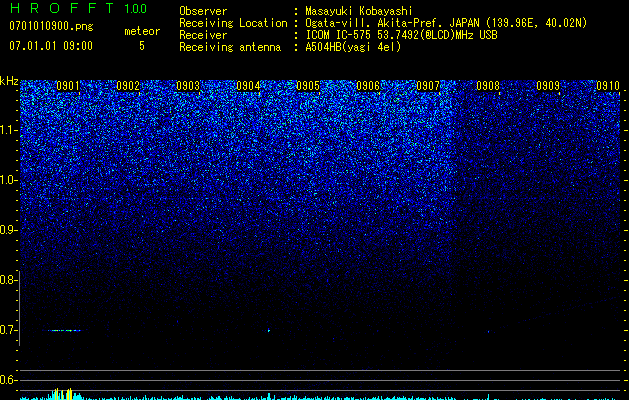
Task: Click the 0.8 kHz axis label
Action: pyautogui.click(x=8, y=280)
